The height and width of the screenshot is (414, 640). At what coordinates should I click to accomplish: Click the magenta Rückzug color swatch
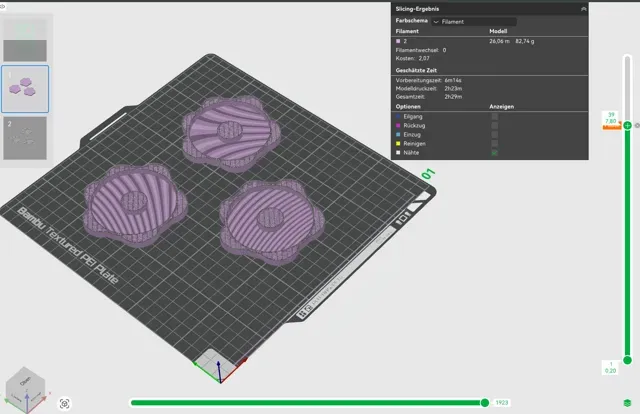(x=398, y=125)
